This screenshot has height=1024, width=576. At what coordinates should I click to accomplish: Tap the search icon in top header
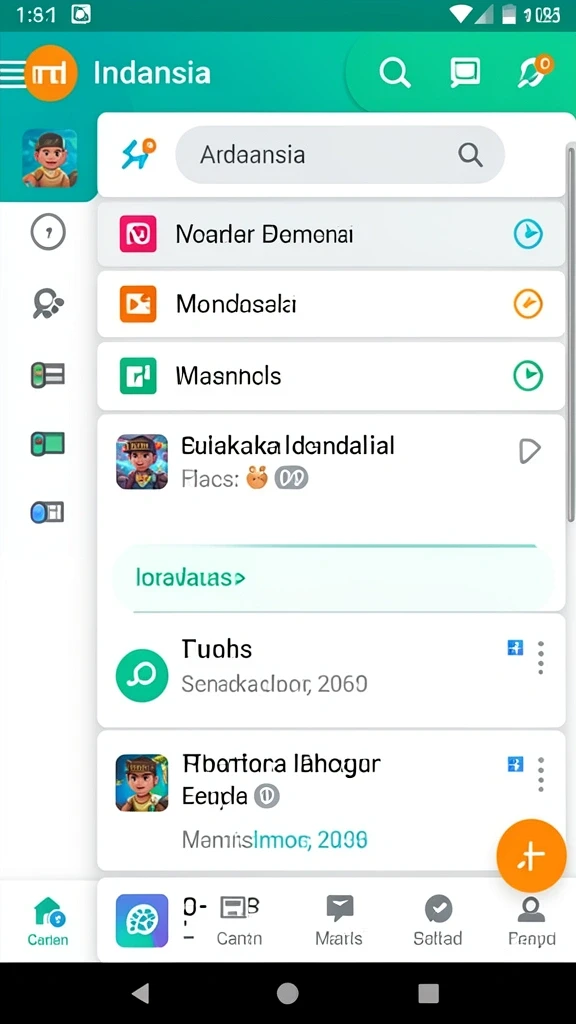394,73
